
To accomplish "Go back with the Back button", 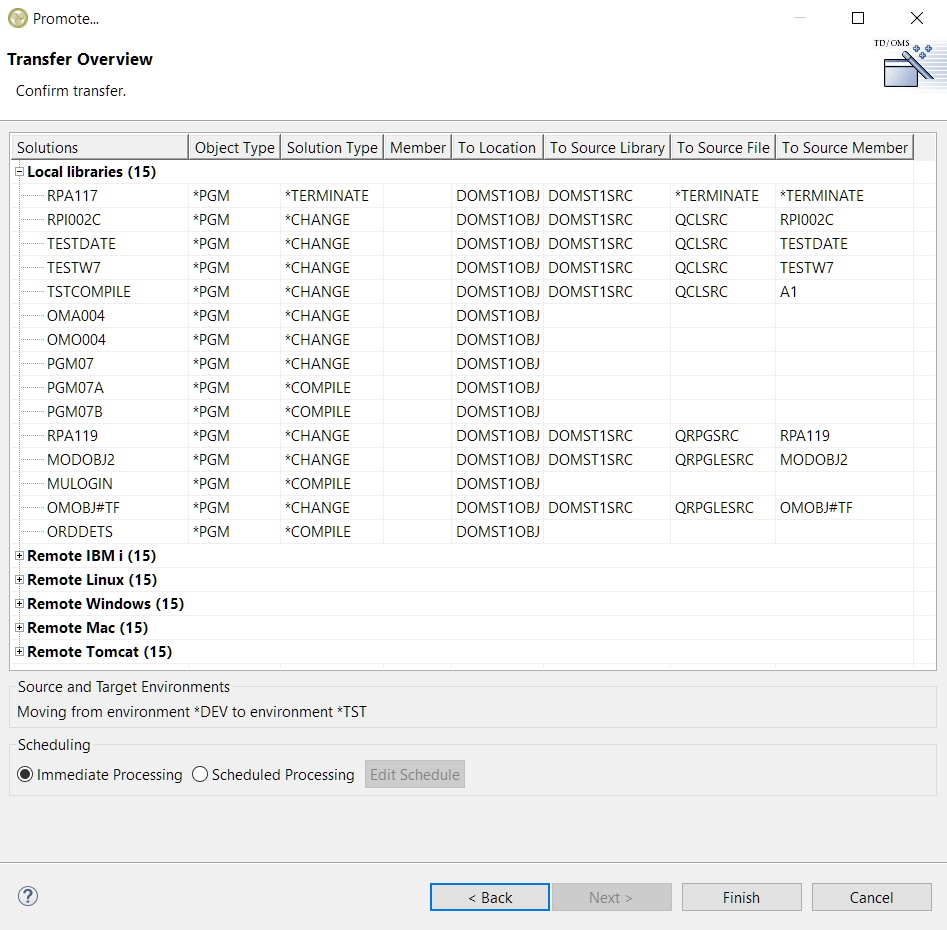I will 489,897.
